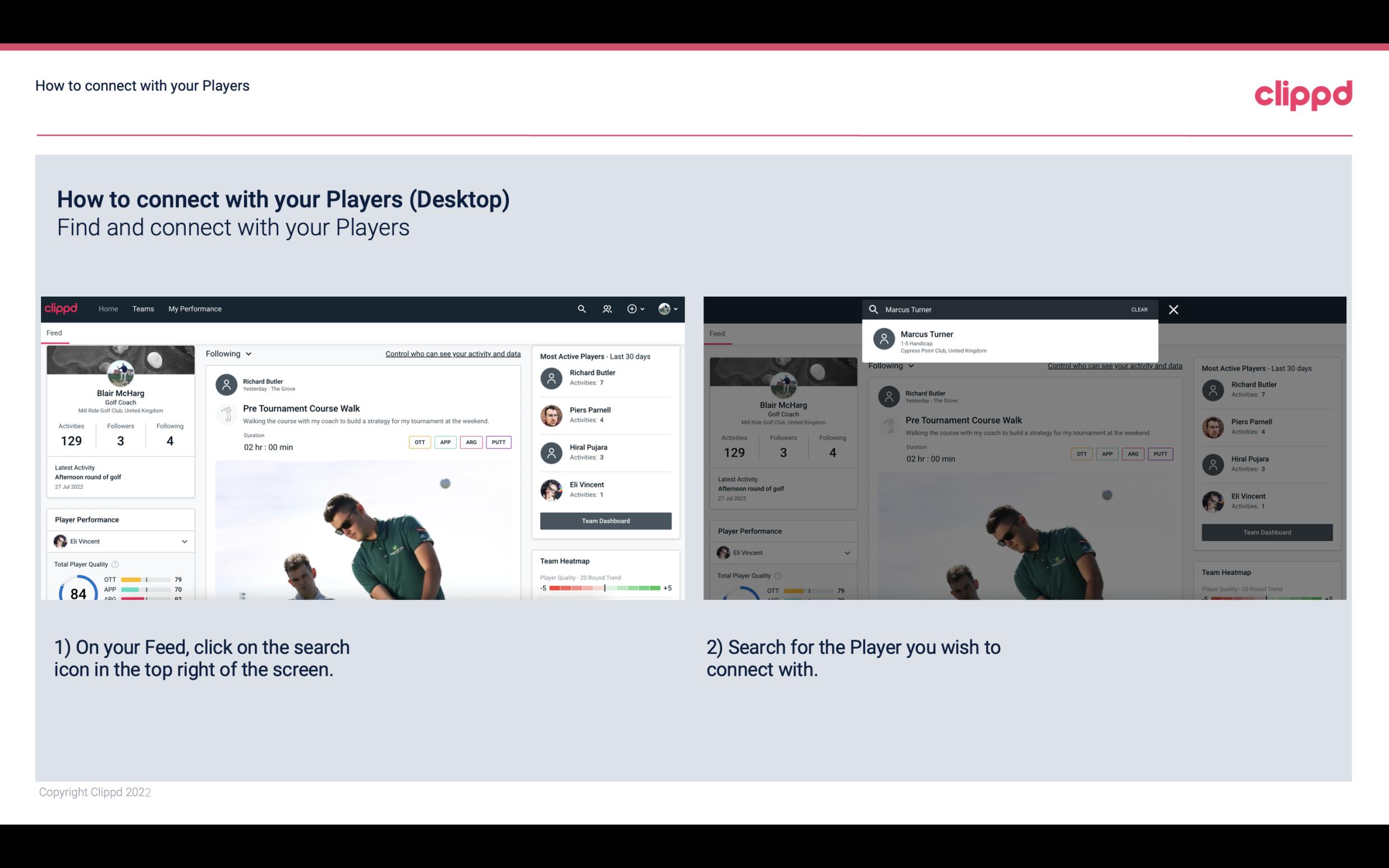Image resolution: width=1389 pixels, height=868 pixels.
Task: Expand Eli Vincent player dropdown arrow
Action: pos(184,541)
